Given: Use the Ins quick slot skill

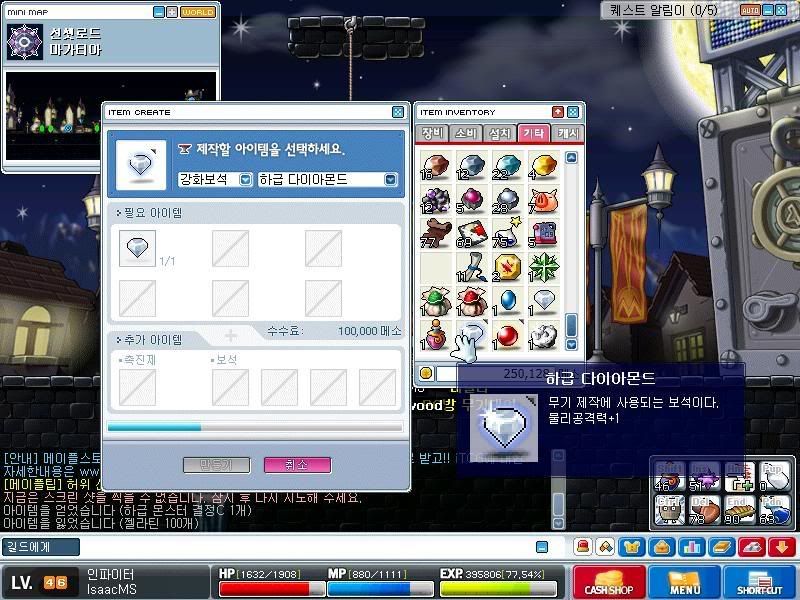Looking at the screenshot, I should (x=705, y=477).
